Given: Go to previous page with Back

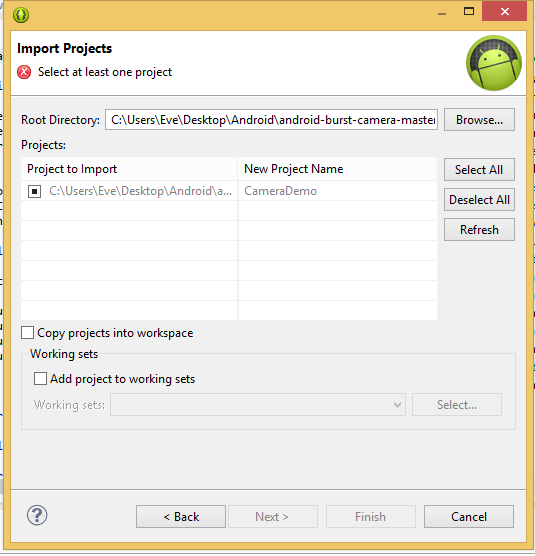Looking at the screenshot, I should (x=181, y=517).
